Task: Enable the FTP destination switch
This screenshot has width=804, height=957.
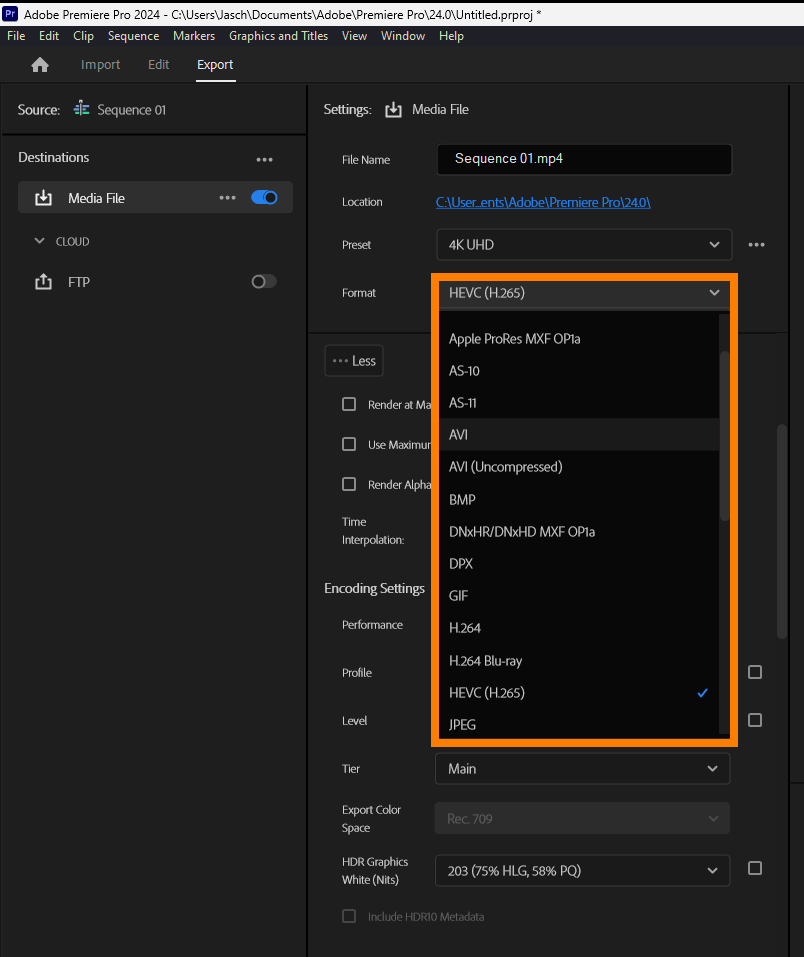Action: click(x=264, y=281)
